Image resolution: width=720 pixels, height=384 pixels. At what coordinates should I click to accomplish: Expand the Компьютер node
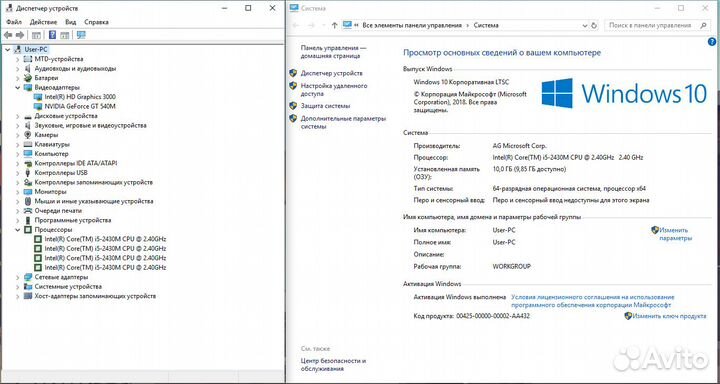(18, 154)
